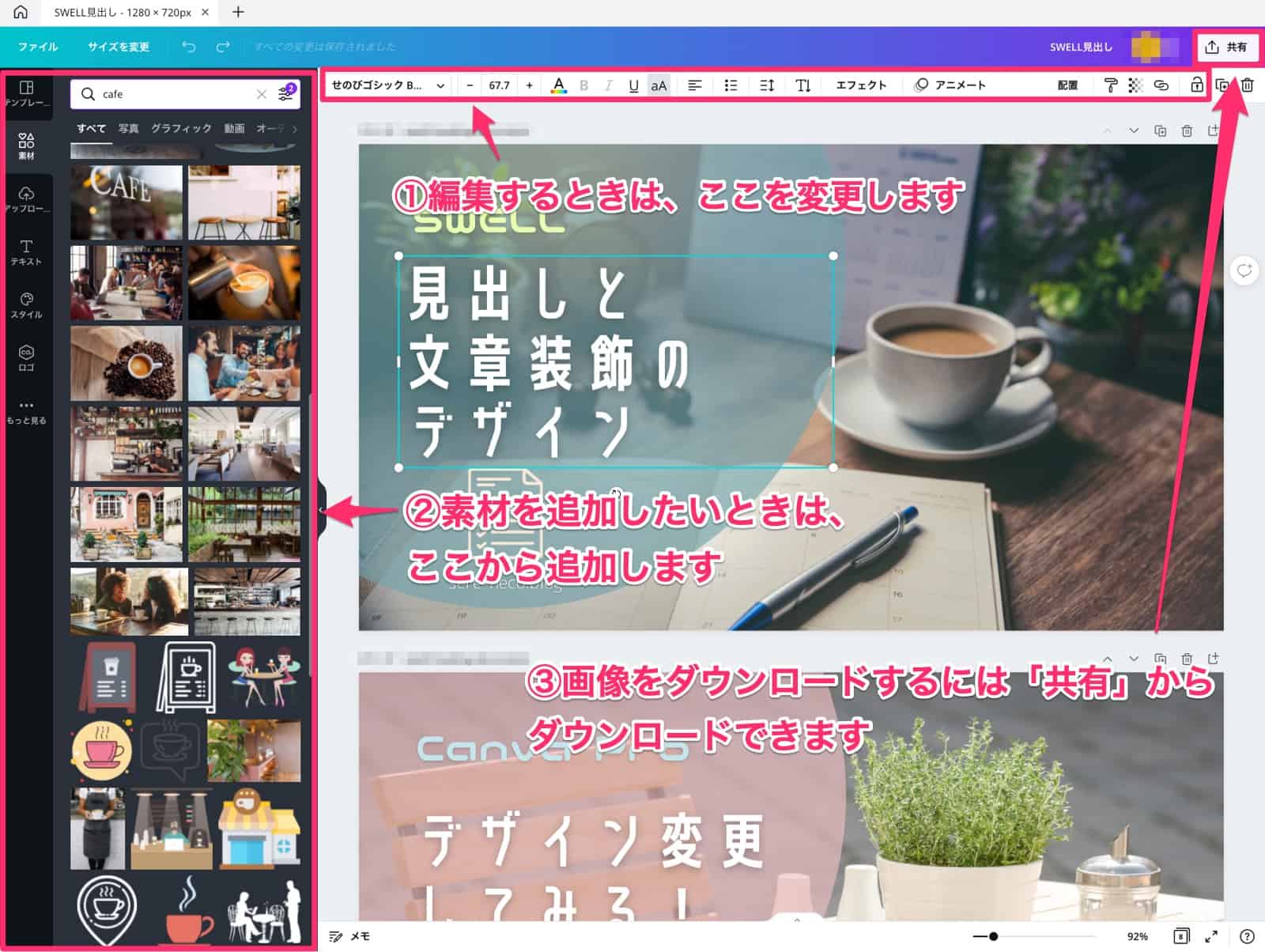
Task: Click the copy style paint roller icon
Action: 1110,85
